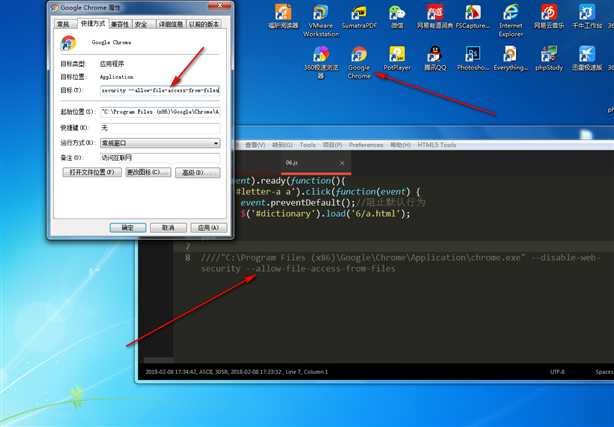Click the Chrome icon in properties dialog
Screen dimensions: 614x427
(69, 43)
